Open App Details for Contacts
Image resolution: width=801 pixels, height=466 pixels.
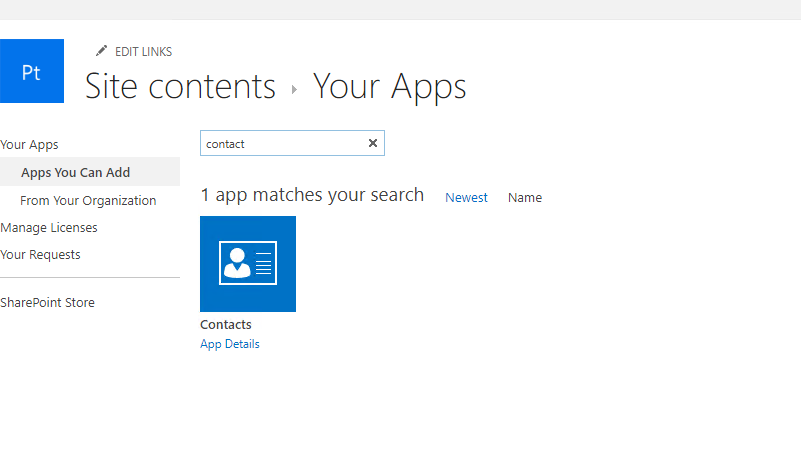pyautogui.click(x=230, y=344)
